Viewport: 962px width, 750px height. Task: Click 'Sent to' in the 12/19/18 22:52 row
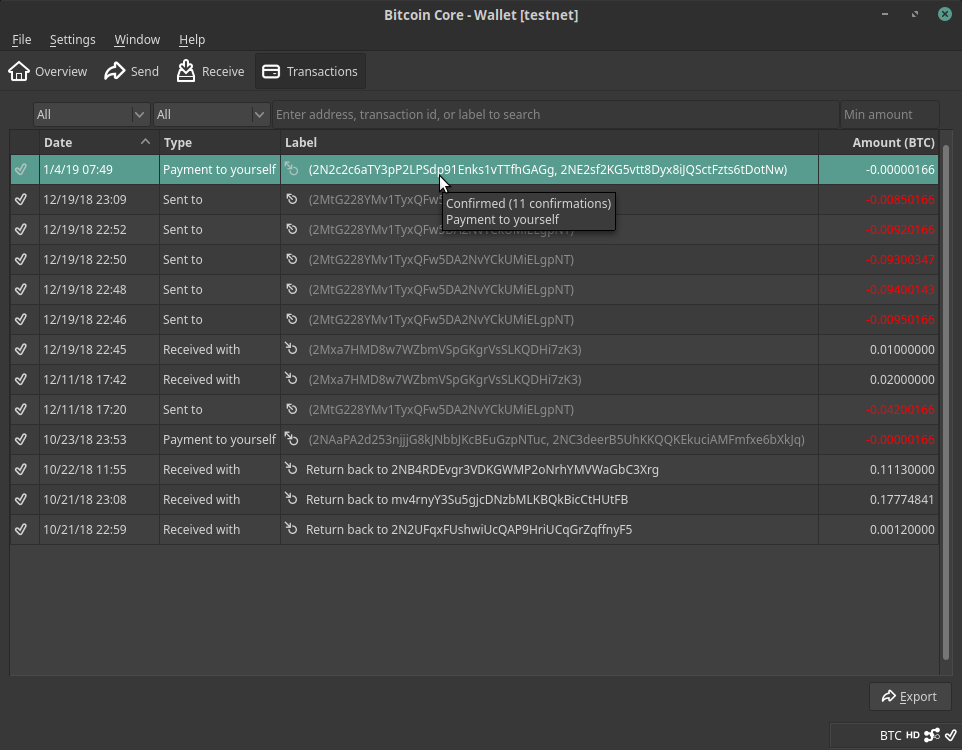(182, 229)
